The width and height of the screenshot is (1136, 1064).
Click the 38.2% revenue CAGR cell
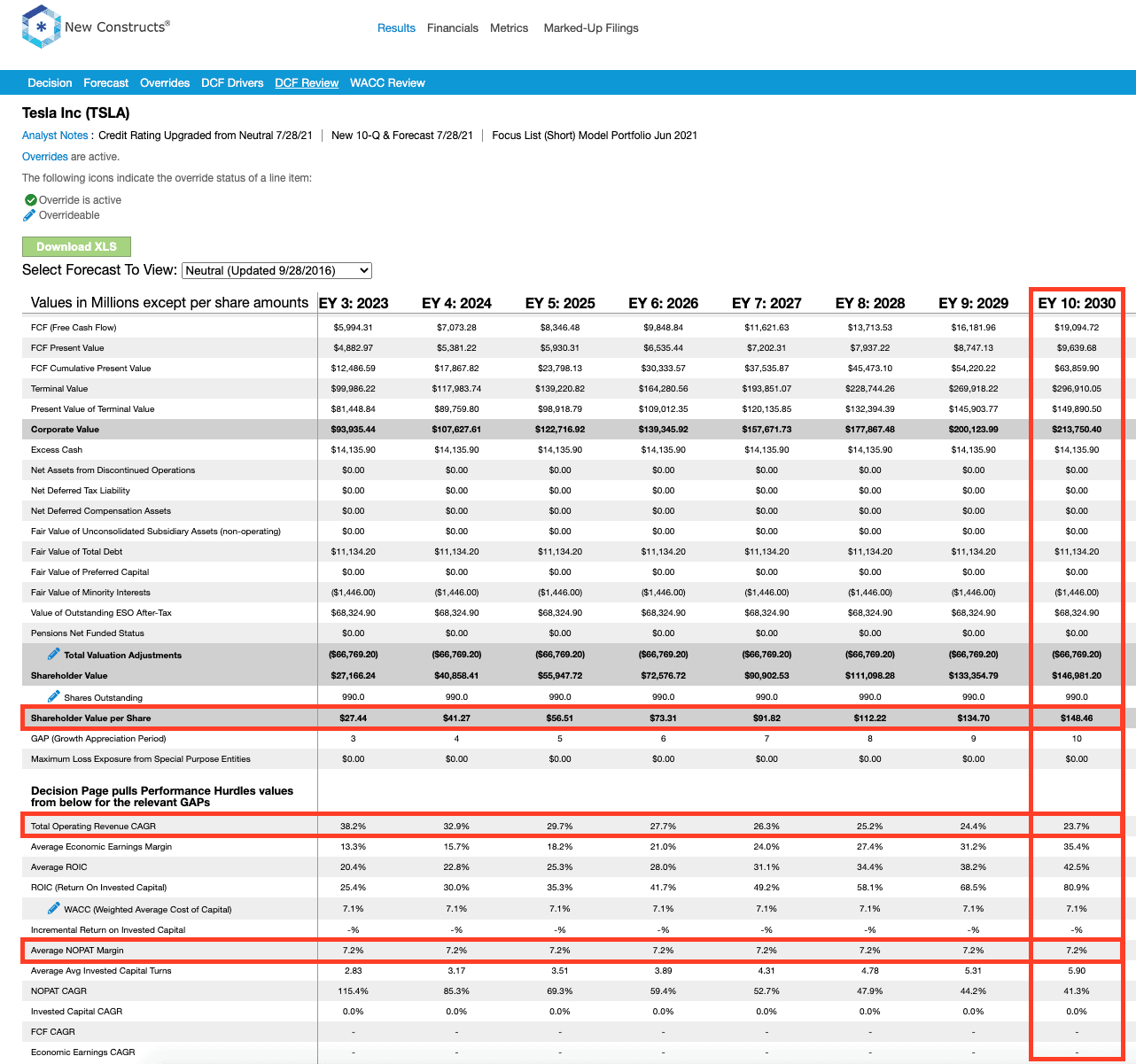point(354,827)
